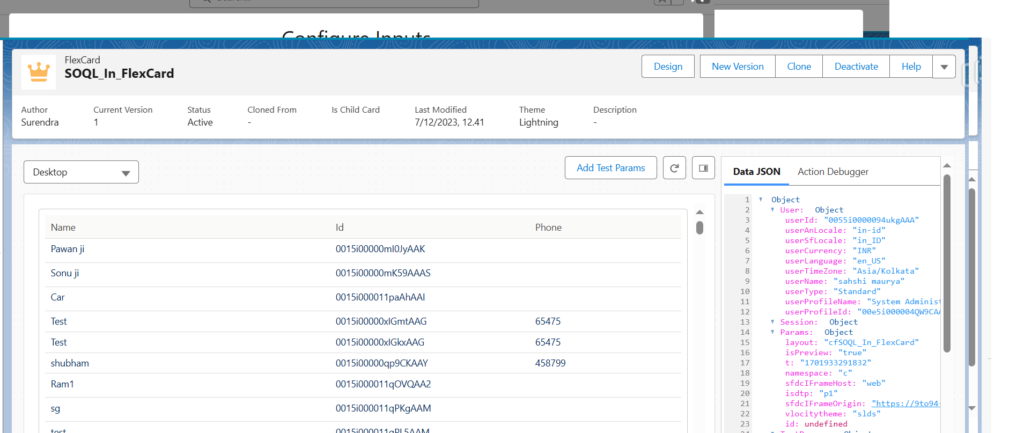Click Id 0015i000011qPKgAAM
The width and height of the screenshot is (1024, 433).
[383, 408]
